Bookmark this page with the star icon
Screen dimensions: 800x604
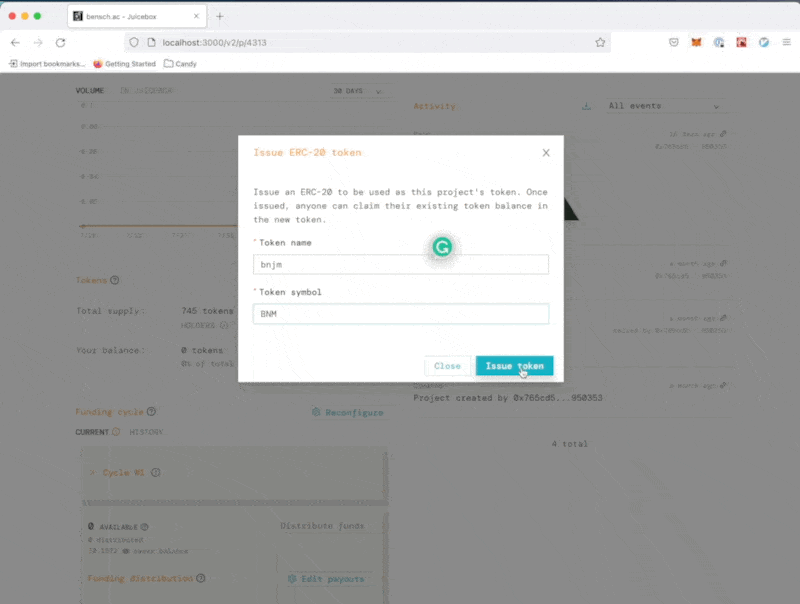click(600, 42)
